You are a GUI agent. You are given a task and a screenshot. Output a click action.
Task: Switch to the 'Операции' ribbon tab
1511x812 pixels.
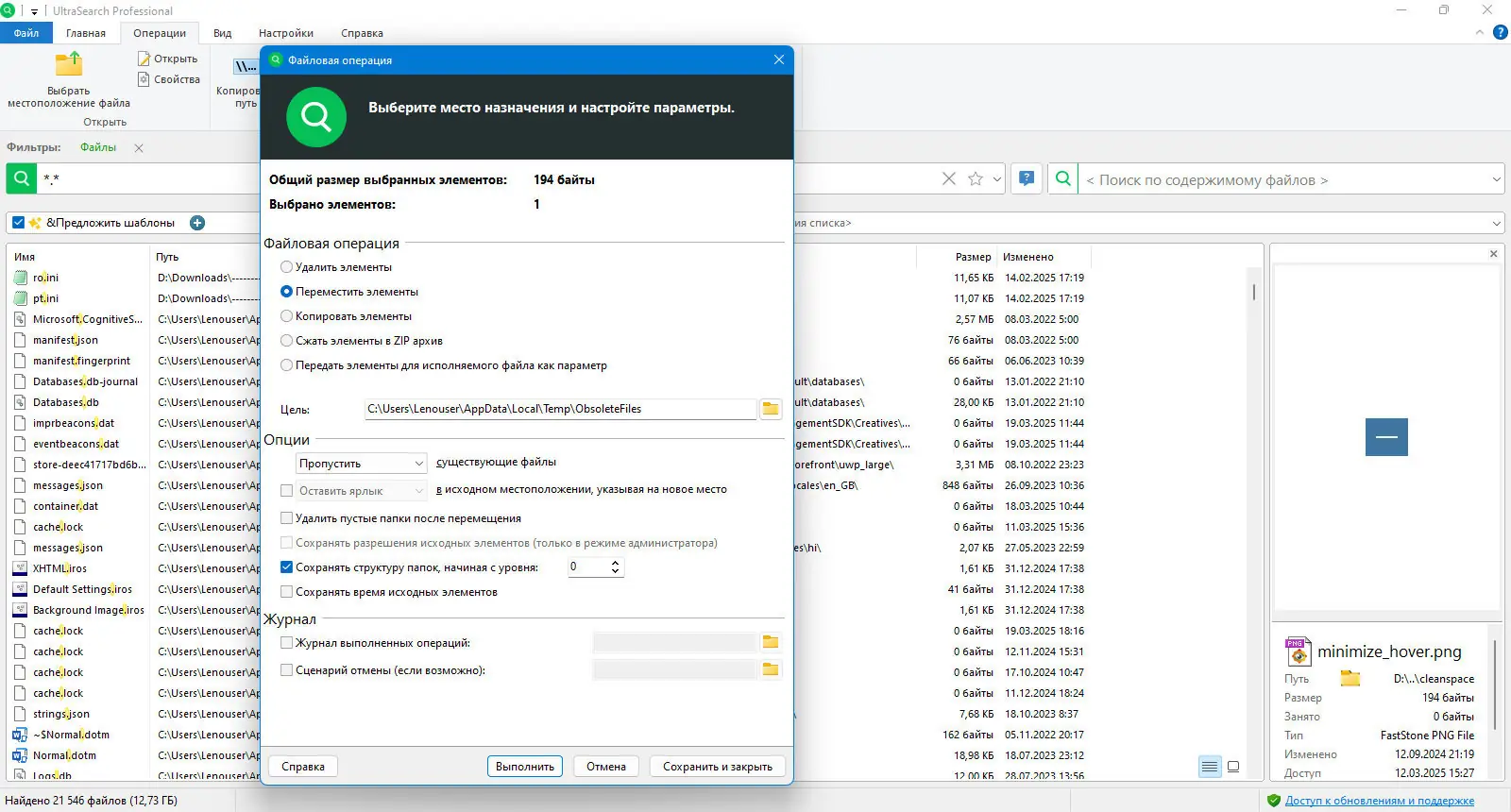tap(160, 33)
